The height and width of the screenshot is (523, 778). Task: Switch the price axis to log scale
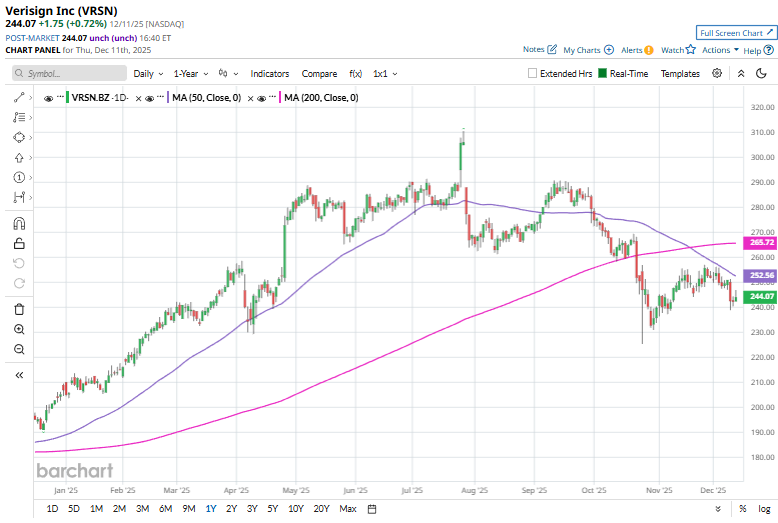point(764,509)
